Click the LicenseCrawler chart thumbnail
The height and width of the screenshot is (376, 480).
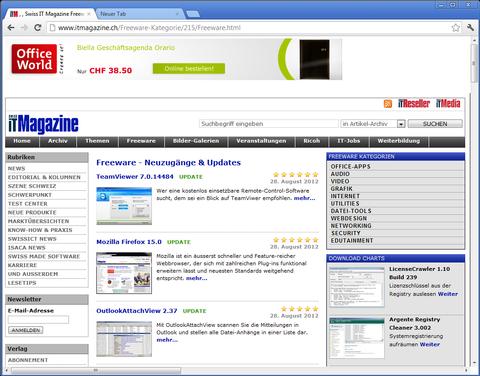pos(357,287)
